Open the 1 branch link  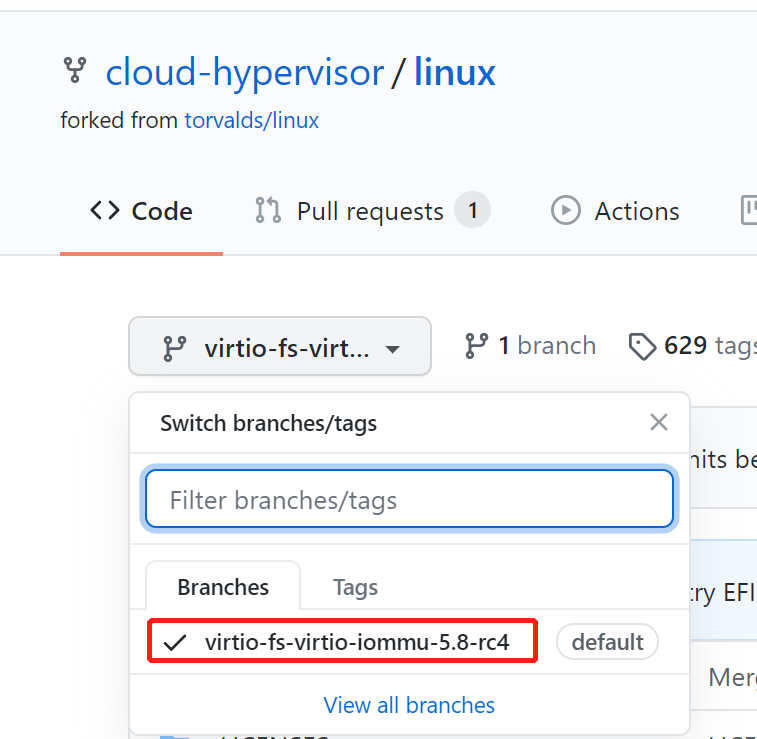(530, 346)
